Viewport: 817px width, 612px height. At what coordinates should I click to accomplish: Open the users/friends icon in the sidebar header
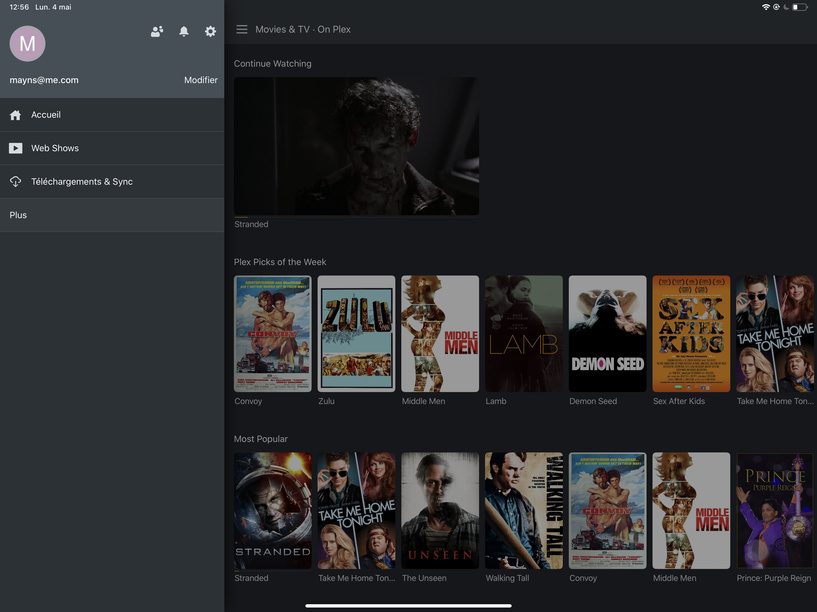tap(157, 31)
